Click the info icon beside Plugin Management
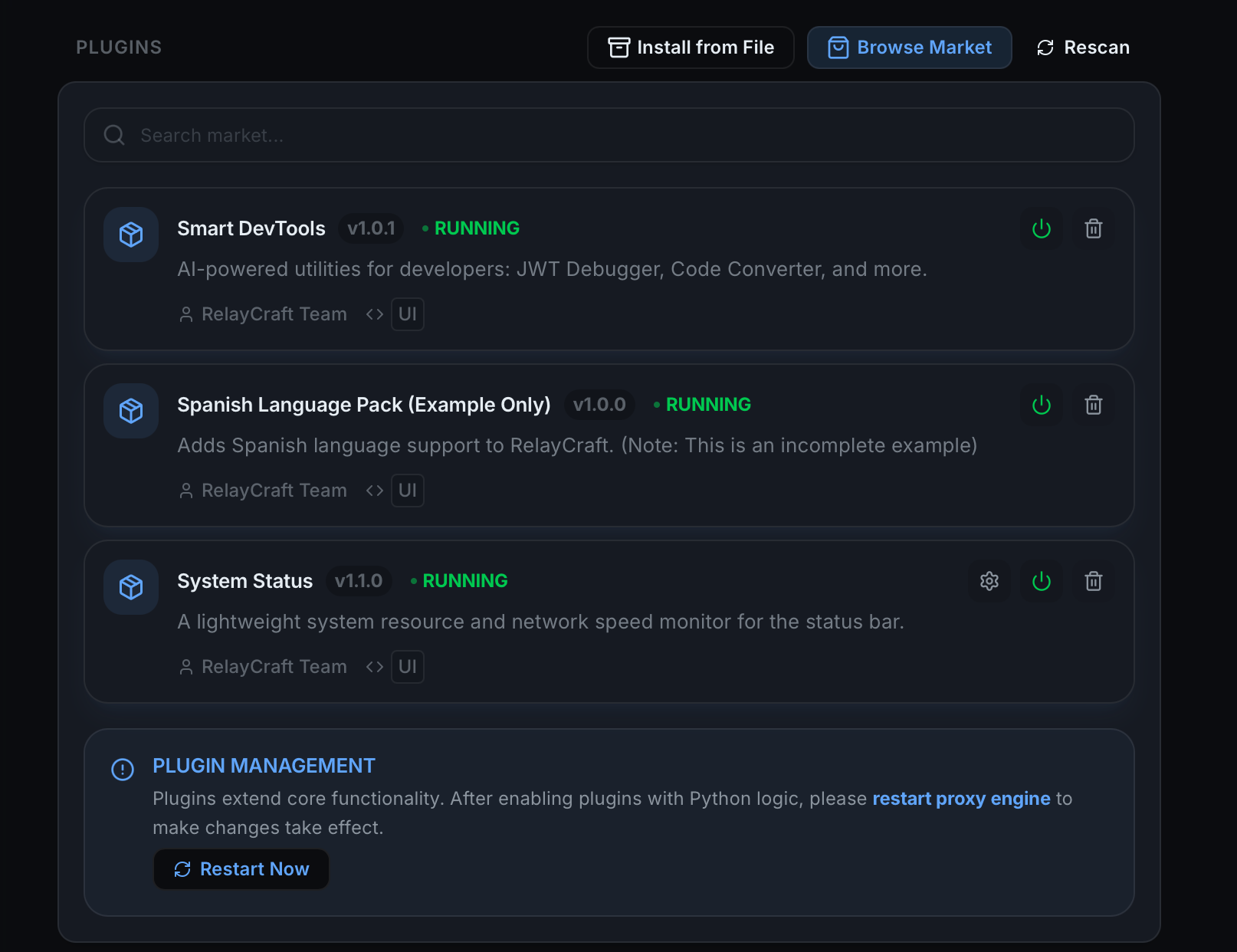 122,770
